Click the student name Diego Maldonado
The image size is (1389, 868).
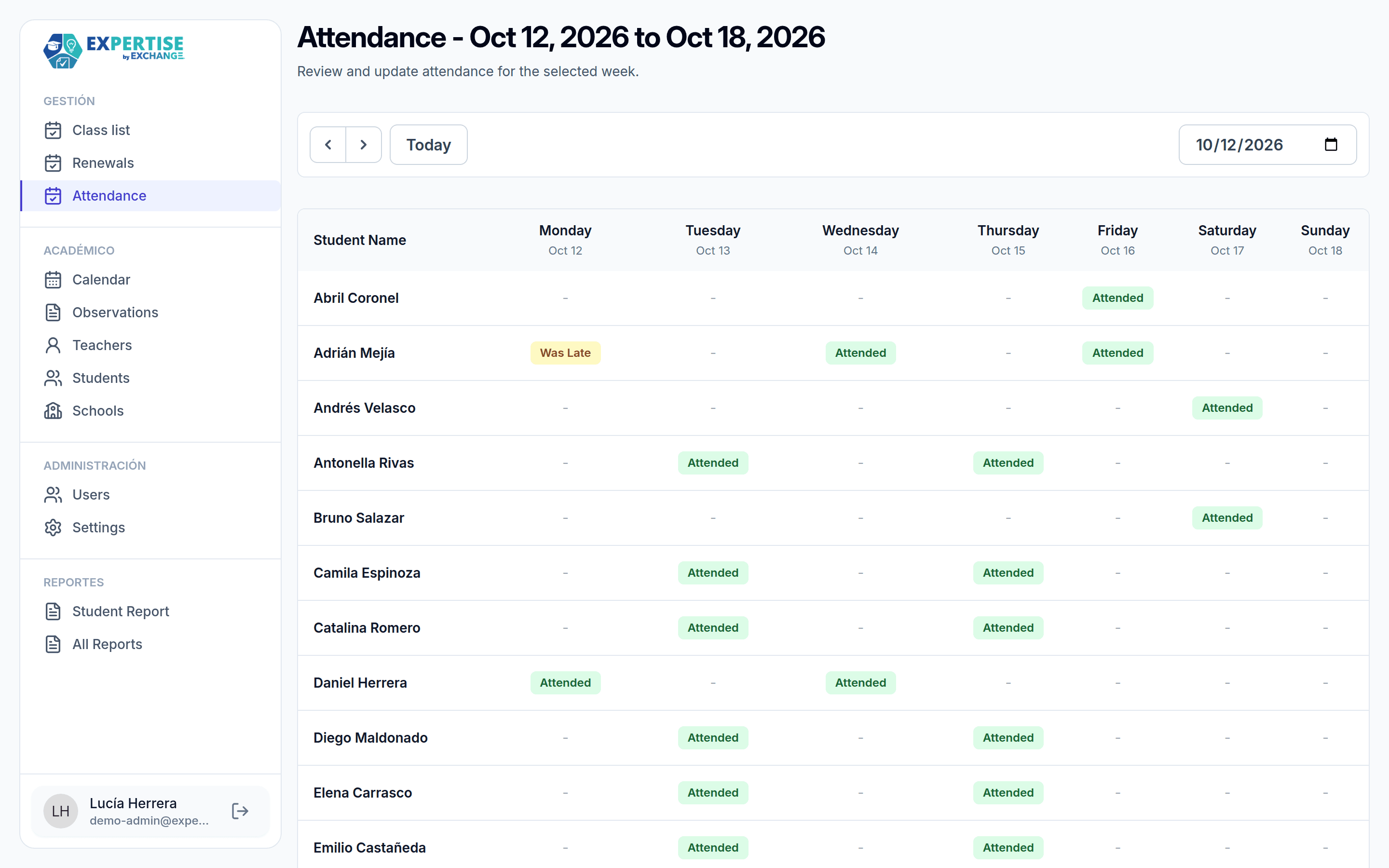[x=370, y=738]
